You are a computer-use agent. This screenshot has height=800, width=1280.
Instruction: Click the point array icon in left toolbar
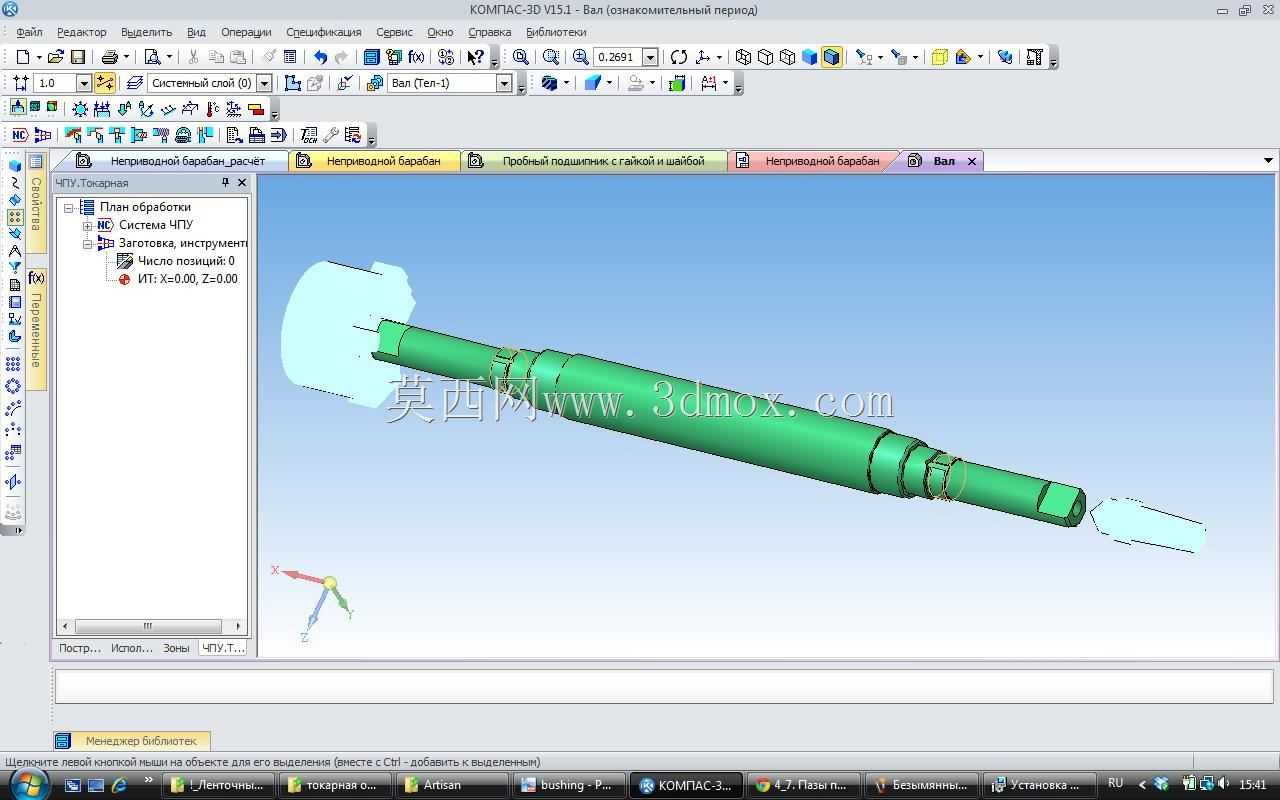tap(14, 364)
